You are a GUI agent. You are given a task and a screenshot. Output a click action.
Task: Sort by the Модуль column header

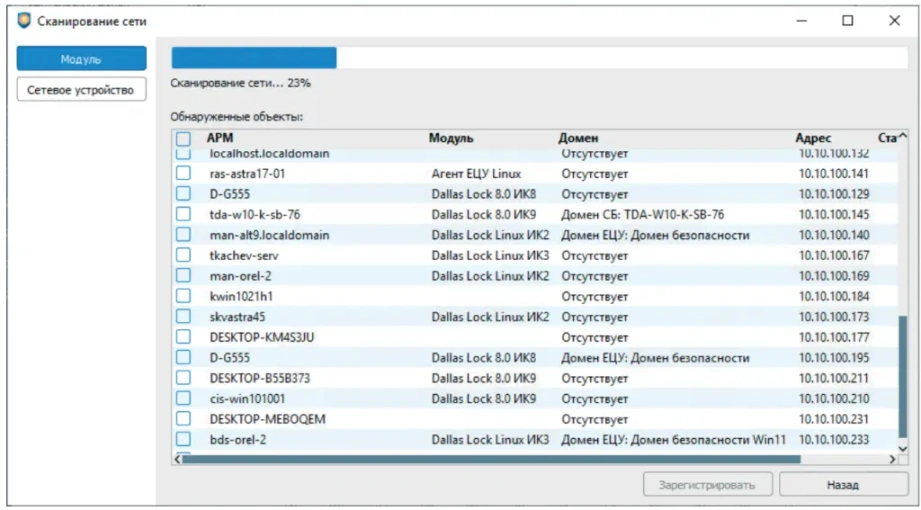point(451,138)
